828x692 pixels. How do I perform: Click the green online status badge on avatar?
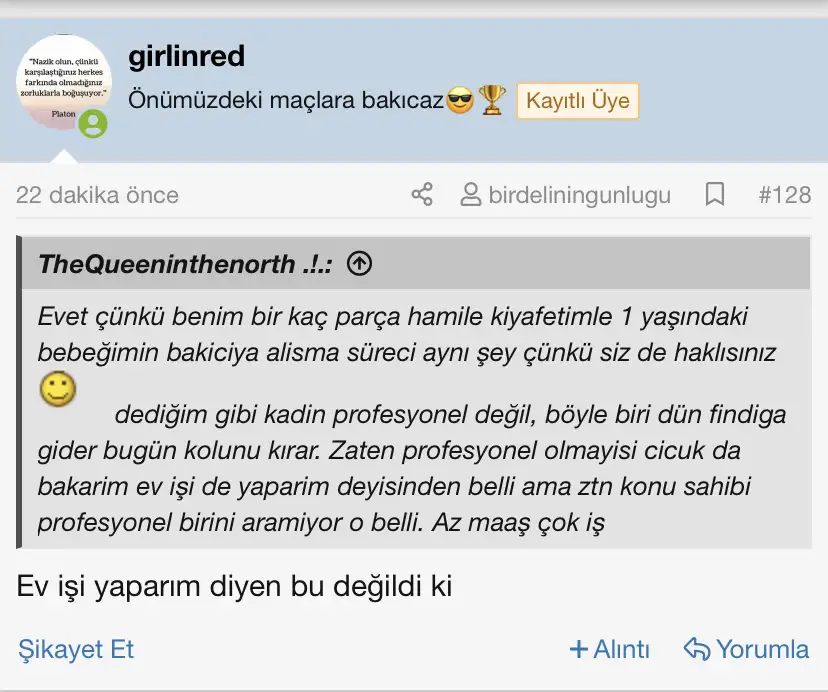point(93,123)
